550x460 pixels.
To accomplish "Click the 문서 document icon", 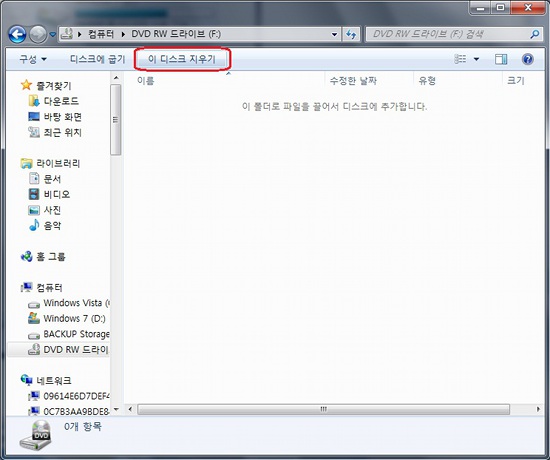I will tap(34, 179).
